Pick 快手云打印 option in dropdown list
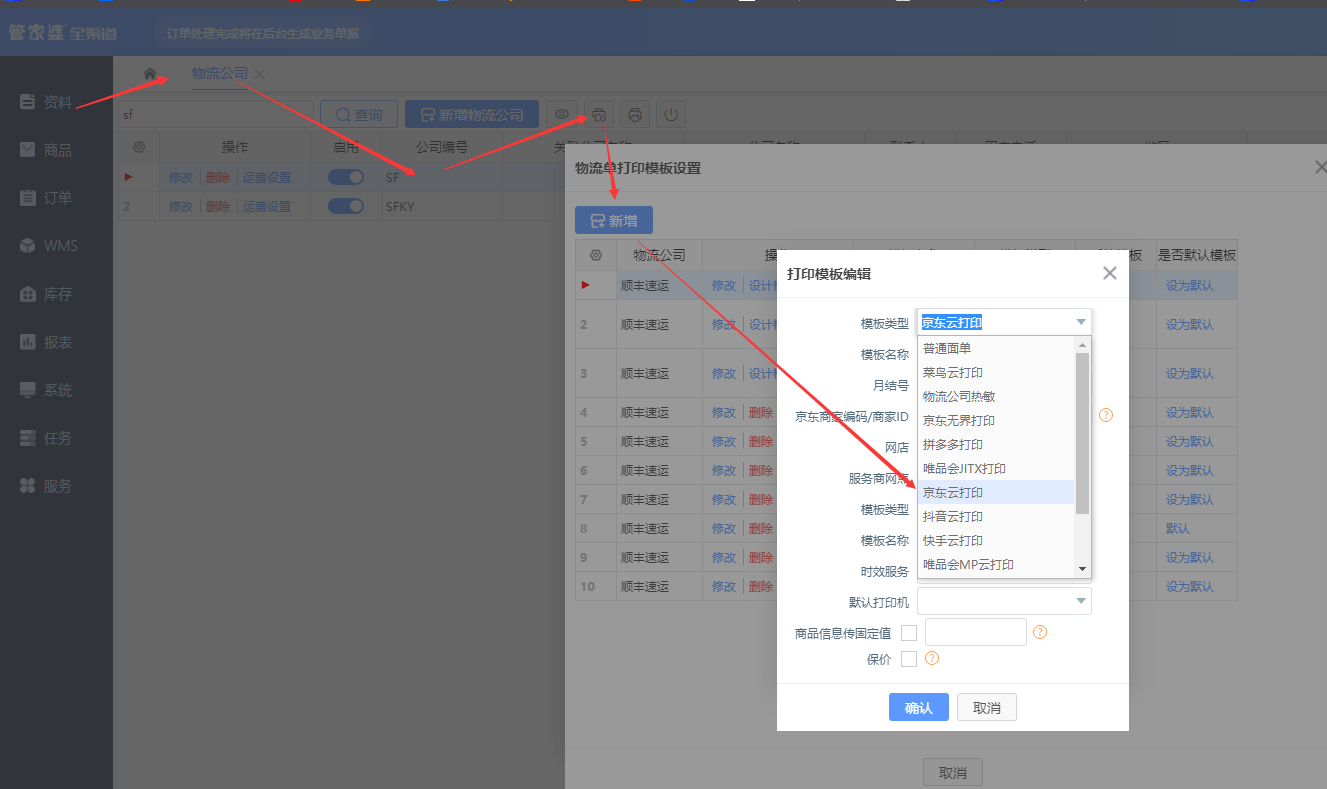Screen dimensions: 1327x789 tap(996, 540)
